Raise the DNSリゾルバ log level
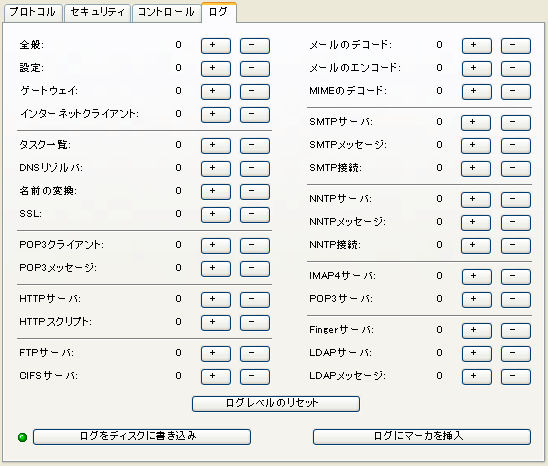548x466 pixels. [216, 169]
